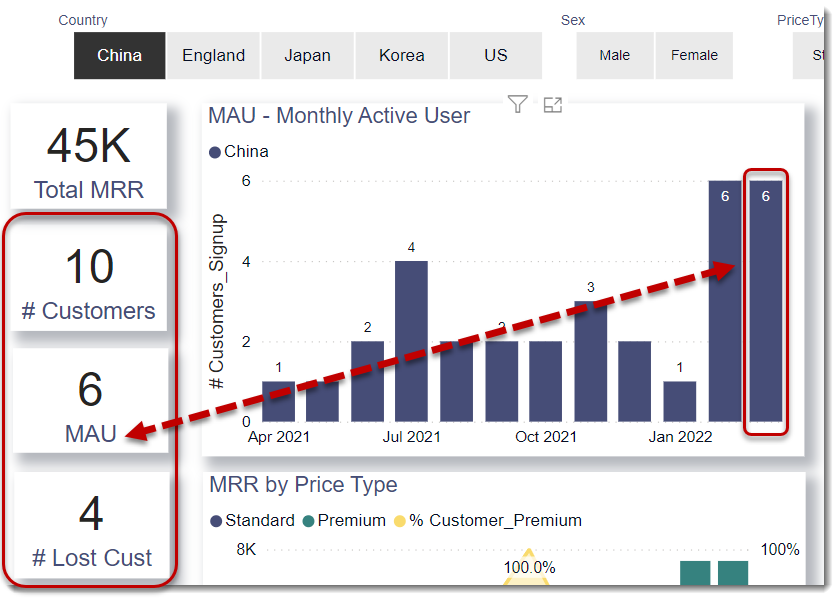Select the Jan 2022 bar labeled 1
This screenshot has height=600, width=839.
tap(680, 401)
